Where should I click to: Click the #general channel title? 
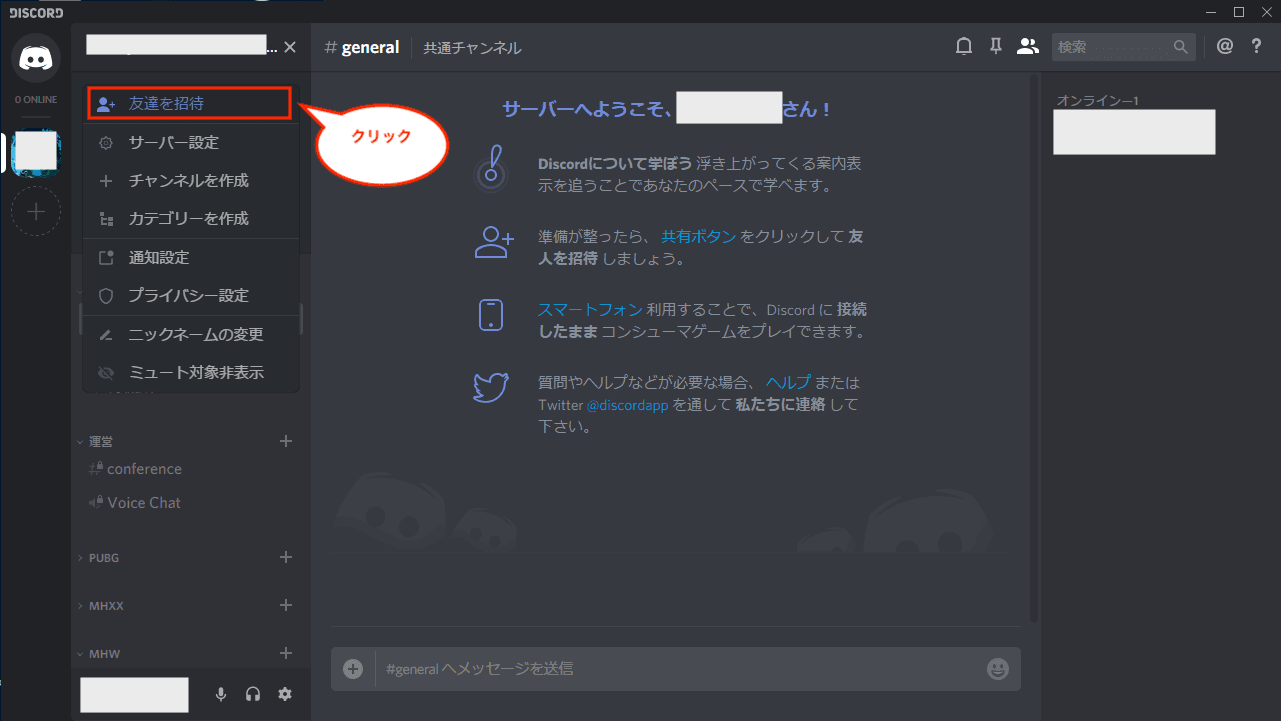362,47
